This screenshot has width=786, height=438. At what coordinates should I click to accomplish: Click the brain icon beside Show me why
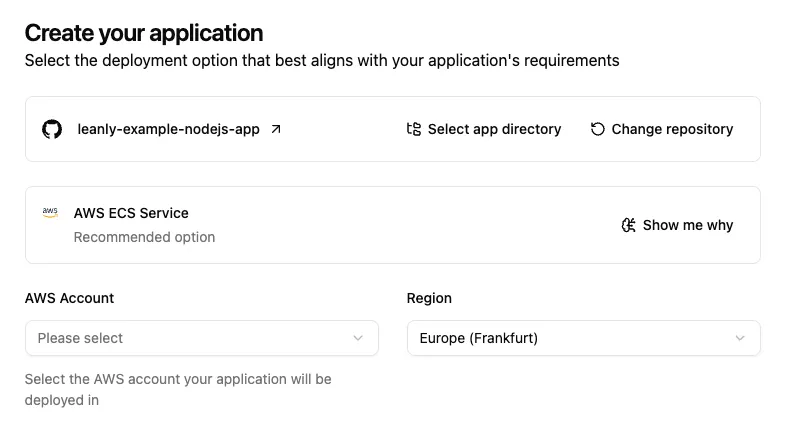629,225
